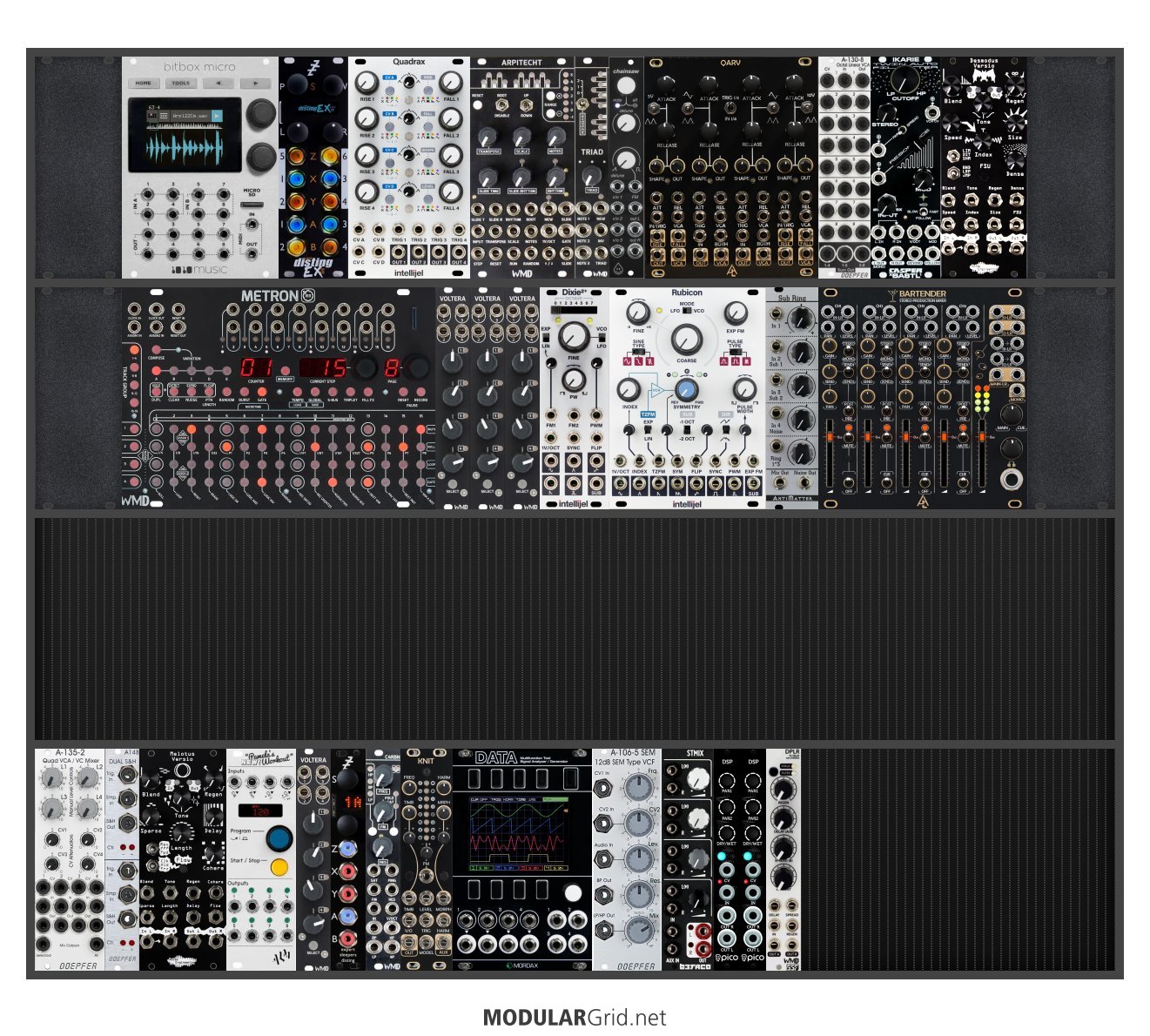
Task: Click the FALL 4 knob on Quadrax
Action: (x=450, y=192)
